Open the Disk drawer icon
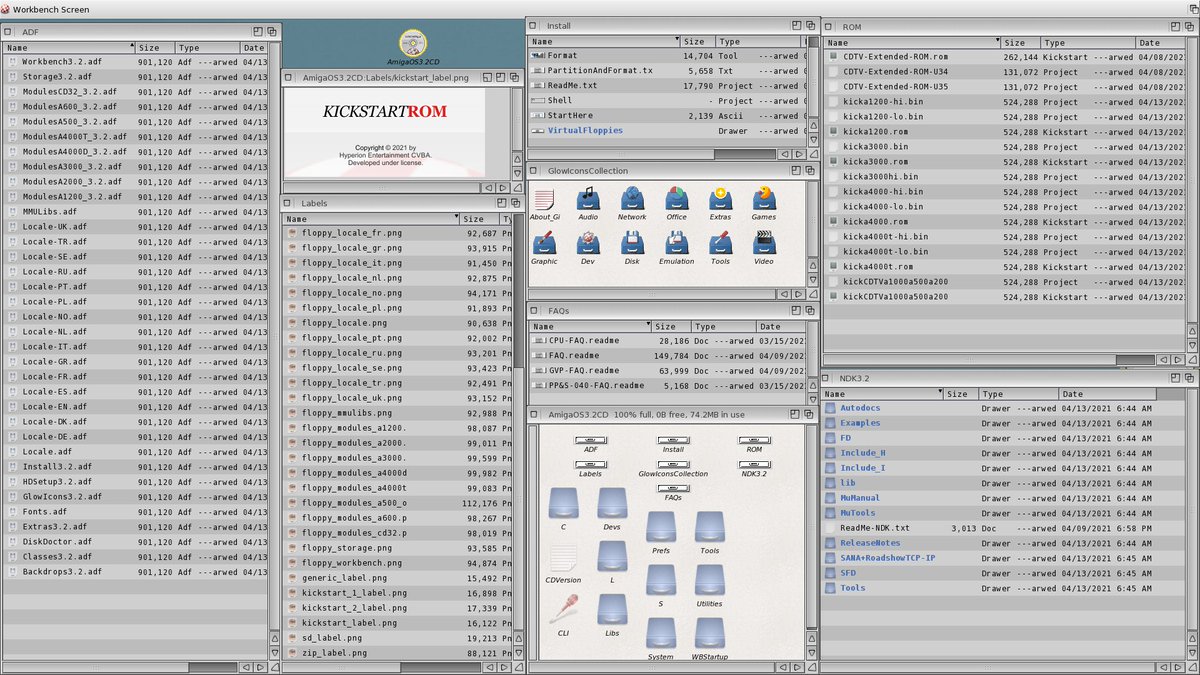1200x675 pixels. (x=632, y=243)
